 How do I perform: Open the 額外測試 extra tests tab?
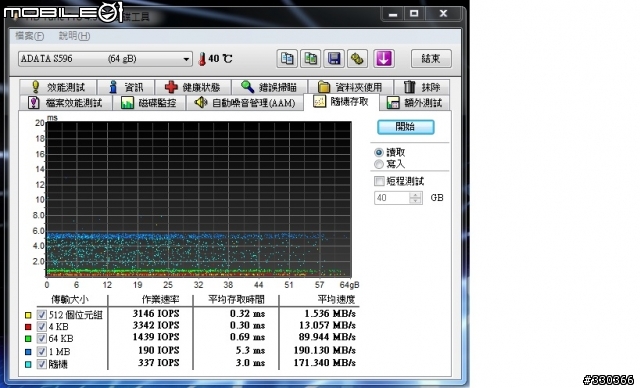415,102
